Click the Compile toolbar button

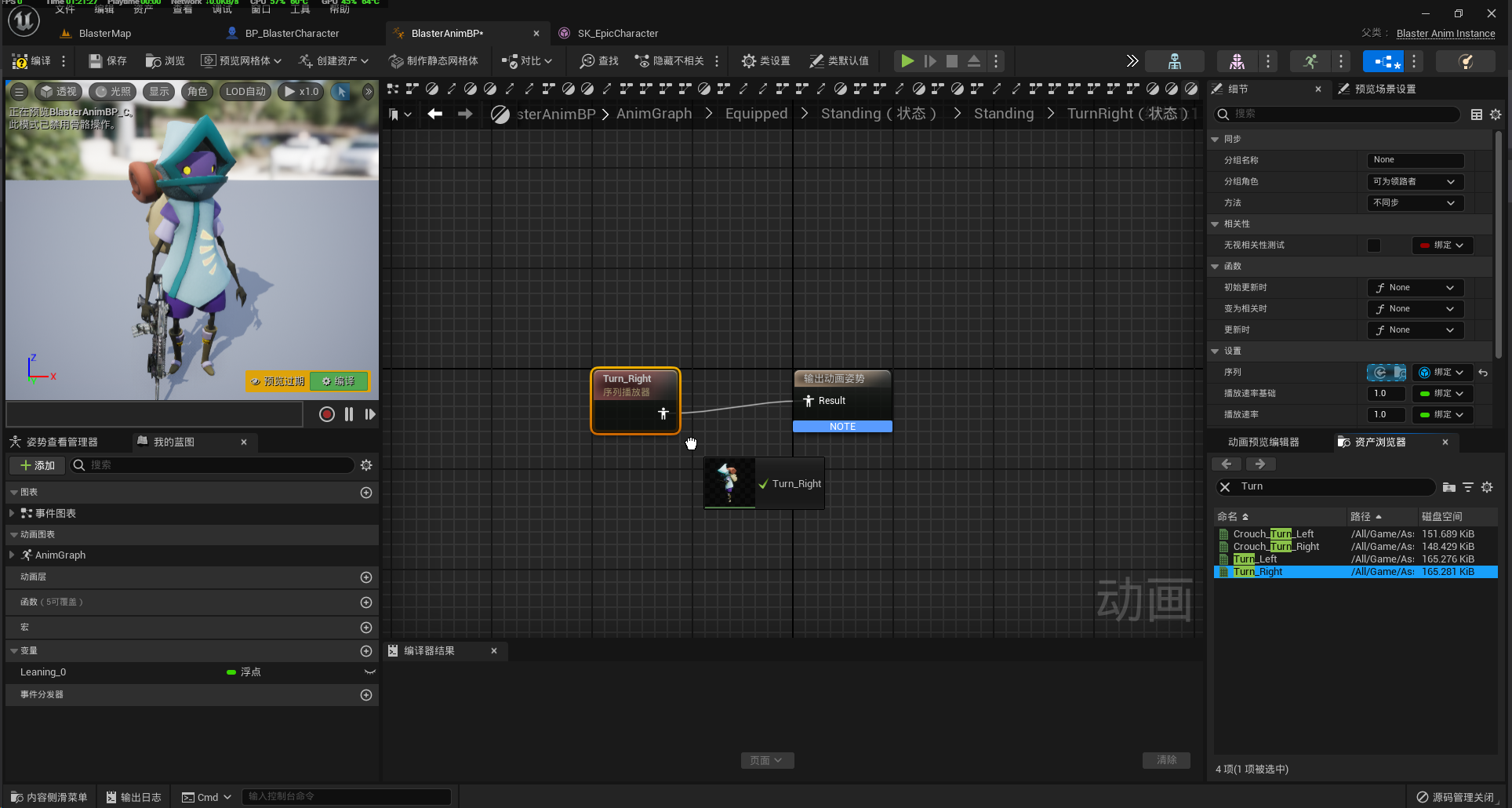(x=32, y=60)
